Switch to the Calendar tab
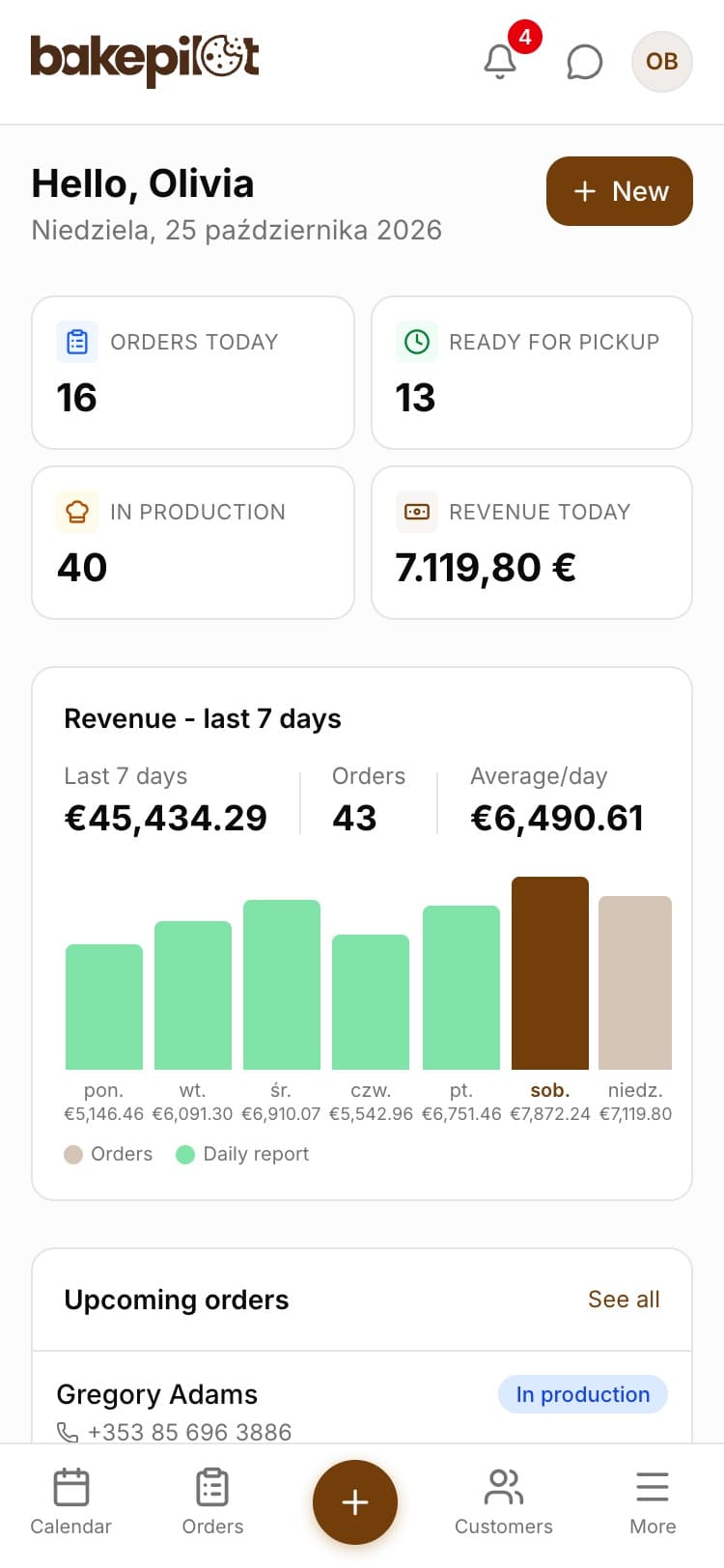Image resolution: width=724 pixels, height=1568 pixels. tap(70, 1502)
